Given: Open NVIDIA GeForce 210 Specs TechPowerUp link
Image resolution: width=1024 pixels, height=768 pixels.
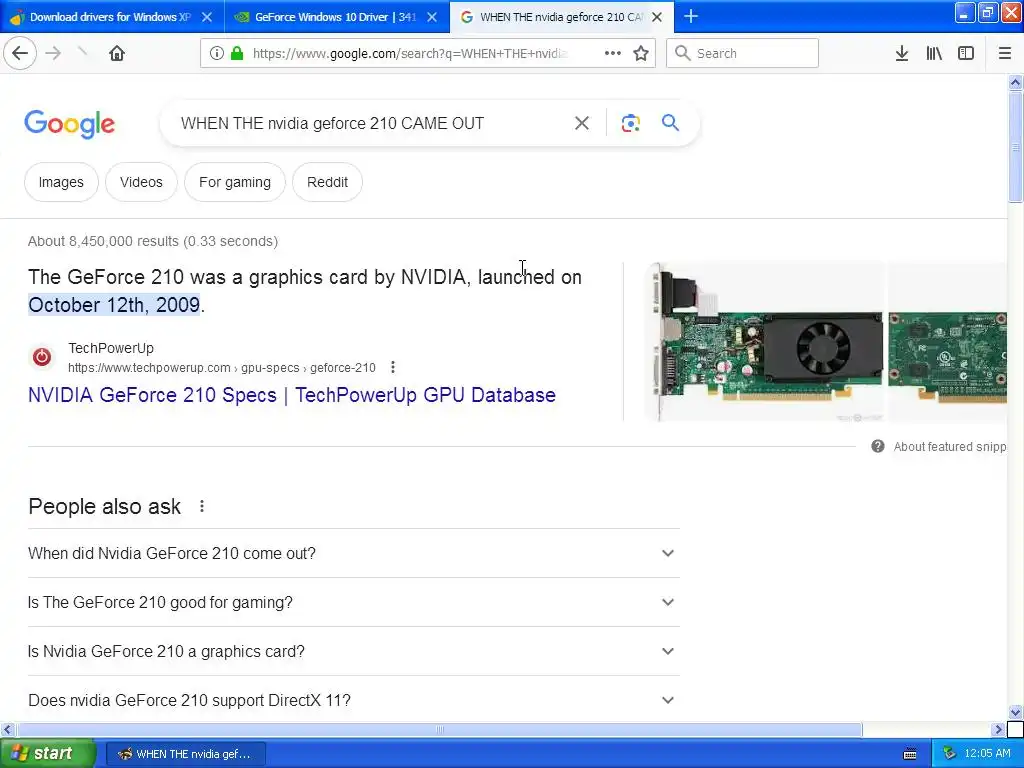Looking at the screenshot, I should 292,395.
